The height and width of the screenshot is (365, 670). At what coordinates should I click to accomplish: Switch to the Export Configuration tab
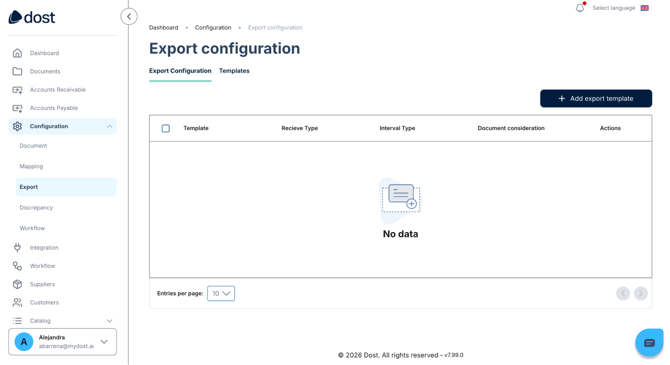coord(180,71)
